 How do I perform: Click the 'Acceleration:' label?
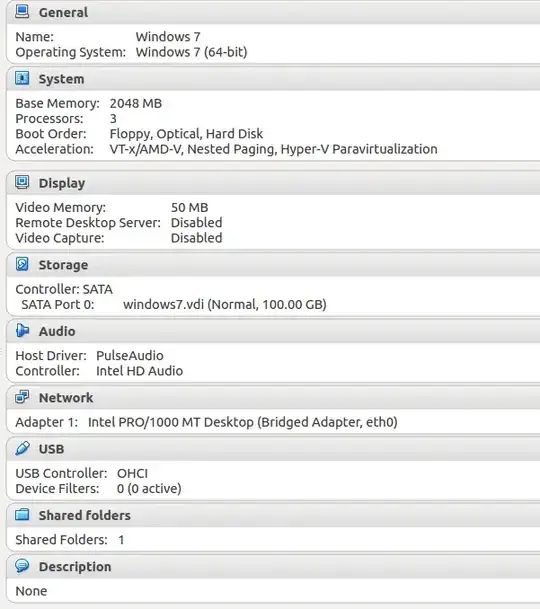coord(54,149)
